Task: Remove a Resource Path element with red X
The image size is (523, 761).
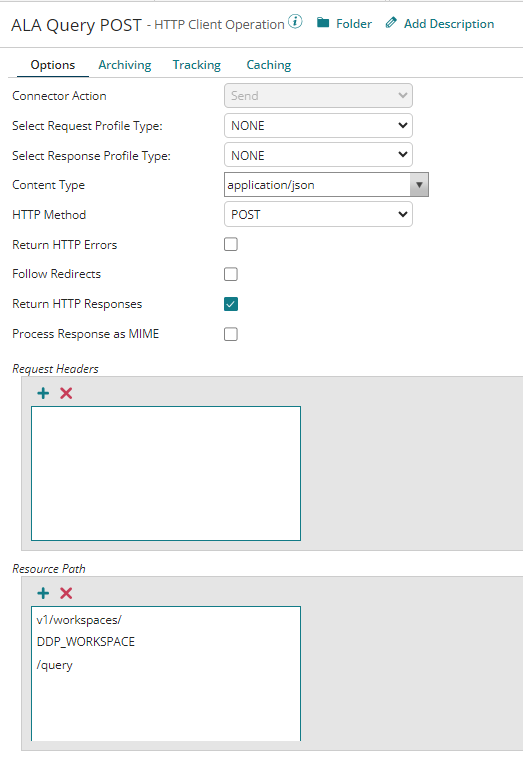Action: pos(66,593)
